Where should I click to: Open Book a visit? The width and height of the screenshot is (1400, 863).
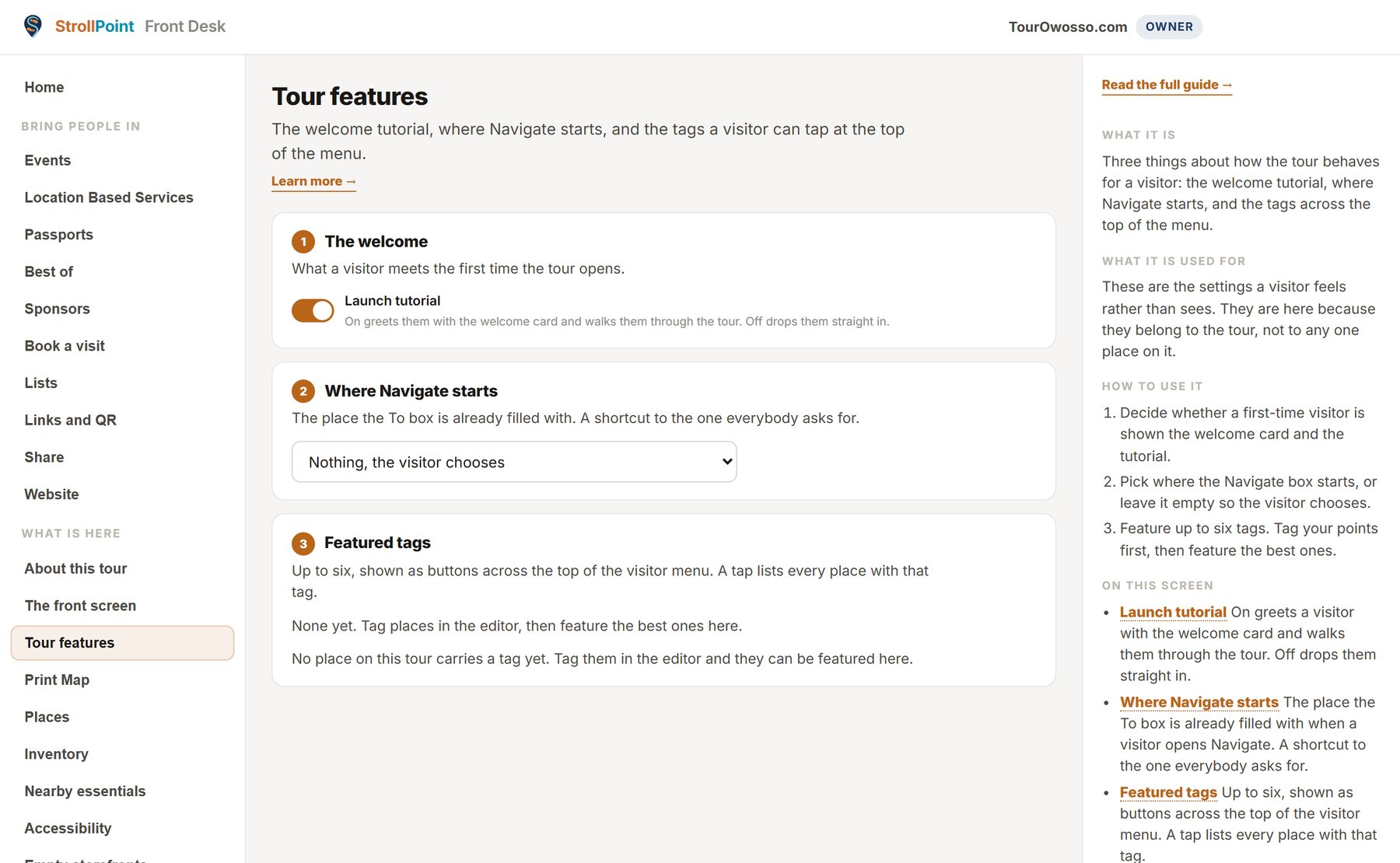(x=65, y=346)
